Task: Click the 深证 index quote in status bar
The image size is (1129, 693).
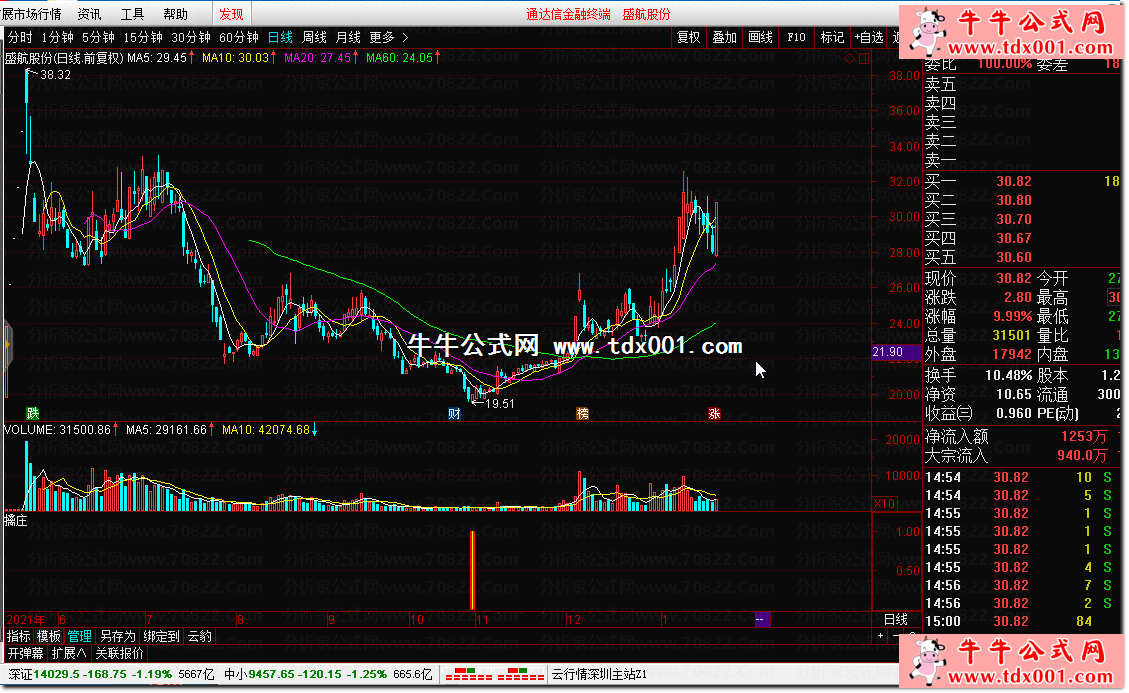Action: [111, 674]
